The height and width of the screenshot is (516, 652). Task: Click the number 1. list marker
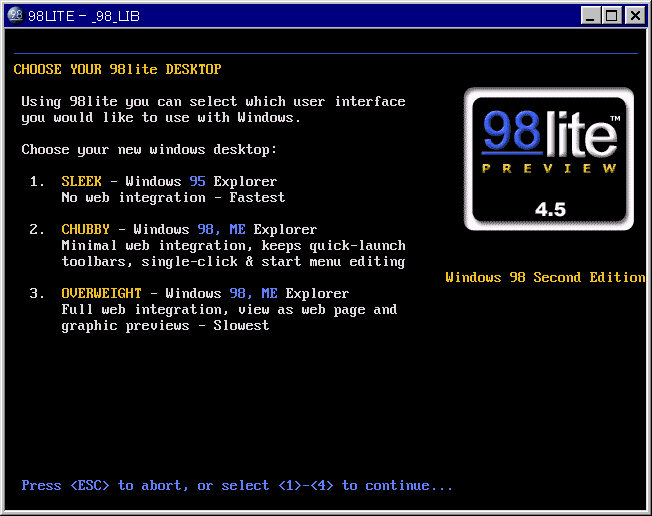point(37,182)
